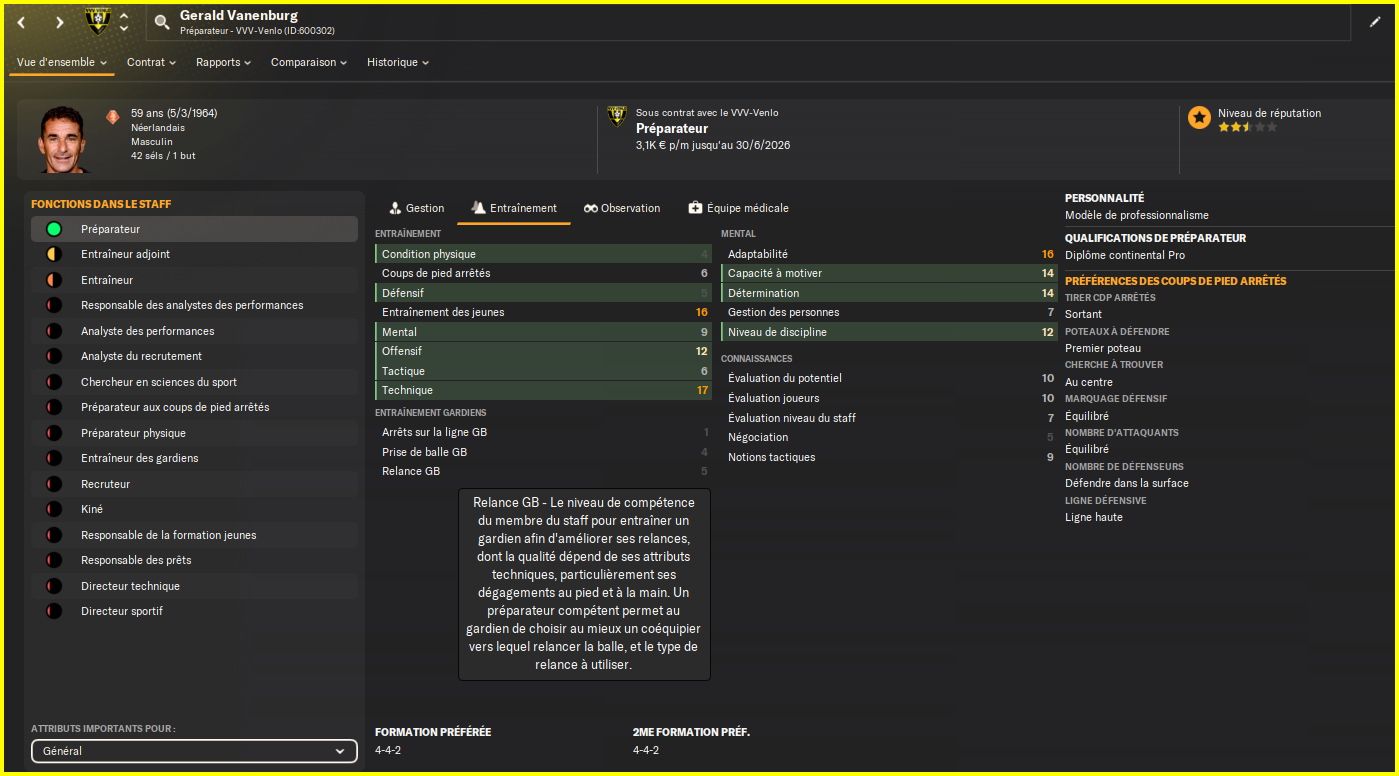1399x776 pixels.
Task: Click the Condition physique attribute row
Action: (x=543, y=254)
